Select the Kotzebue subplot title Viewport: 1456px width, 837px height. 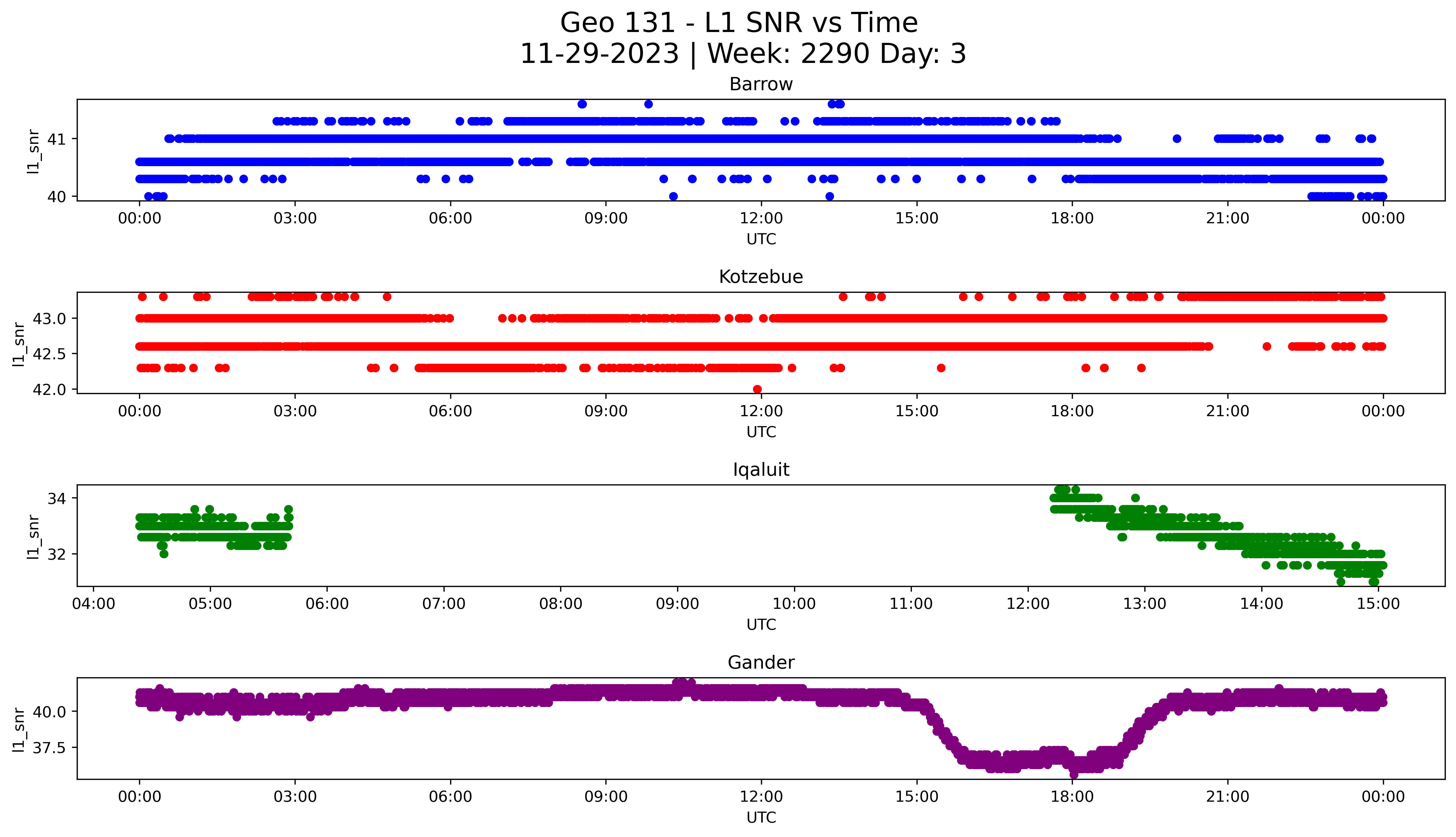pos(761,277)
